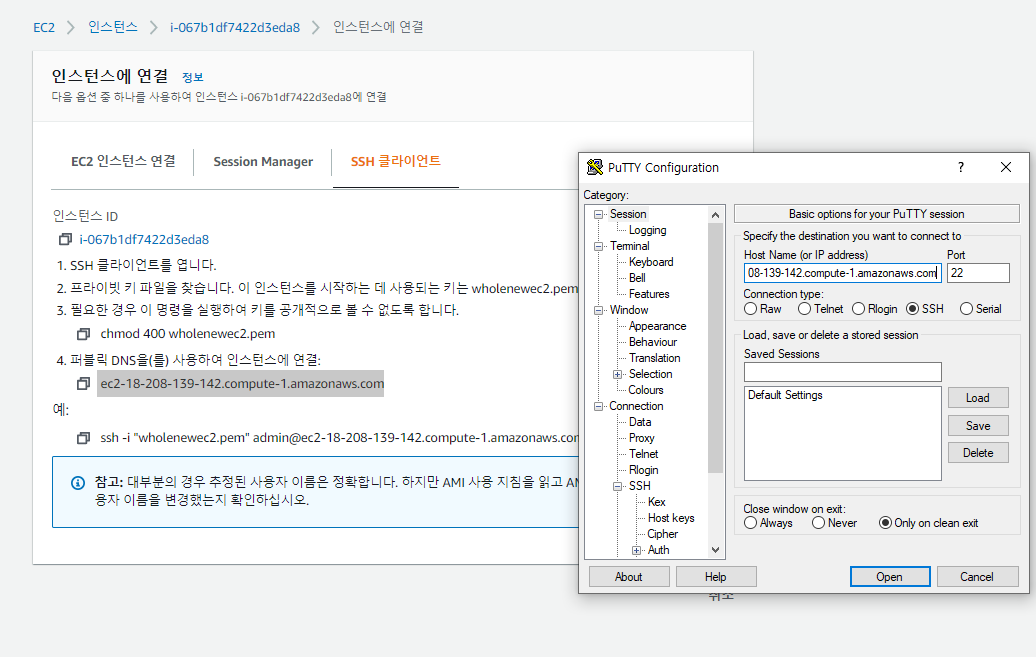1036x657 pixels.
Task: Click the instance ID link under 인스턴스 ID
Action: point(144,239)
